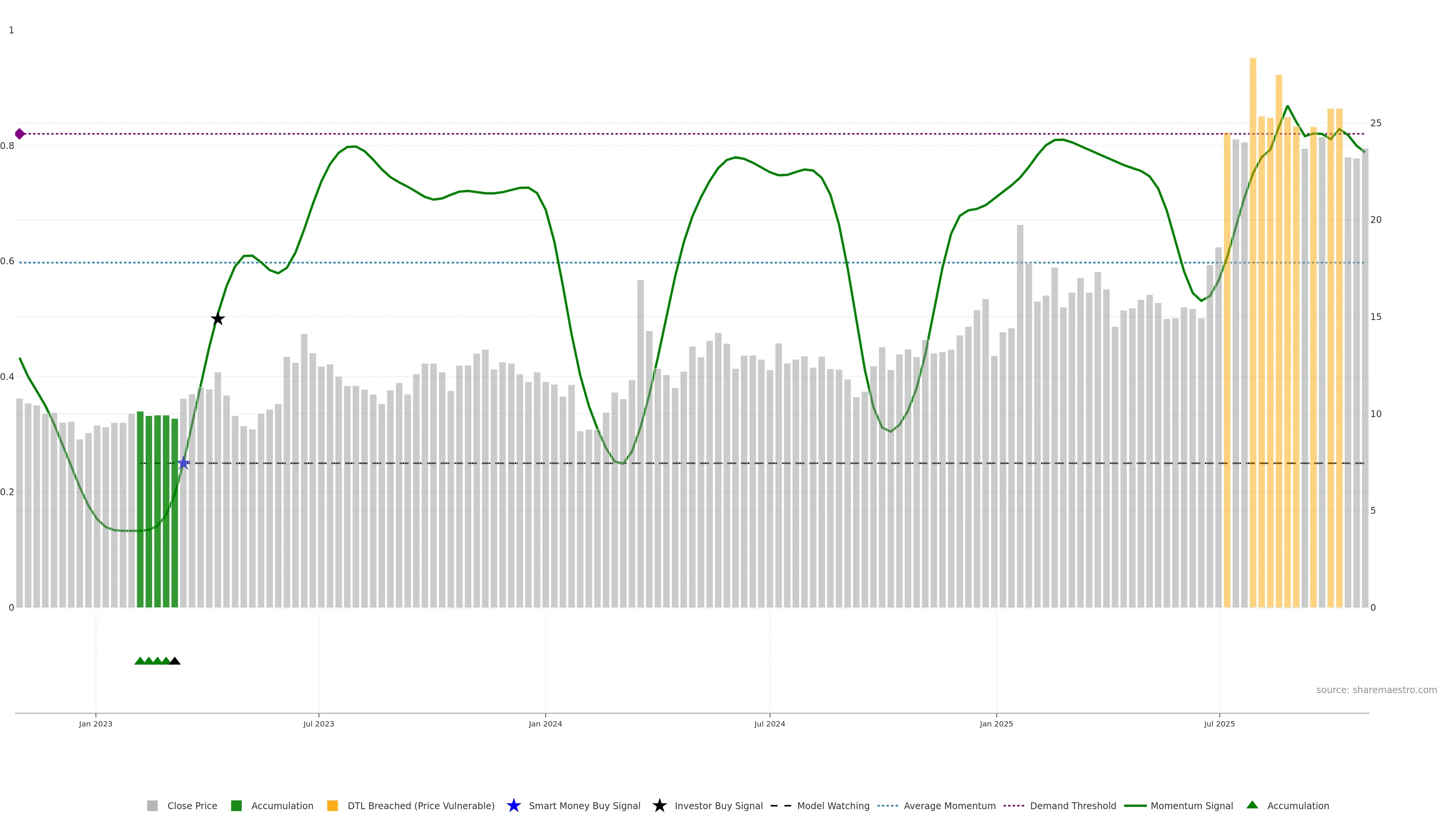This screenshot has height=819, width=1456.
Task: Click the blue star icon in legend
Action: pos(513,806)
